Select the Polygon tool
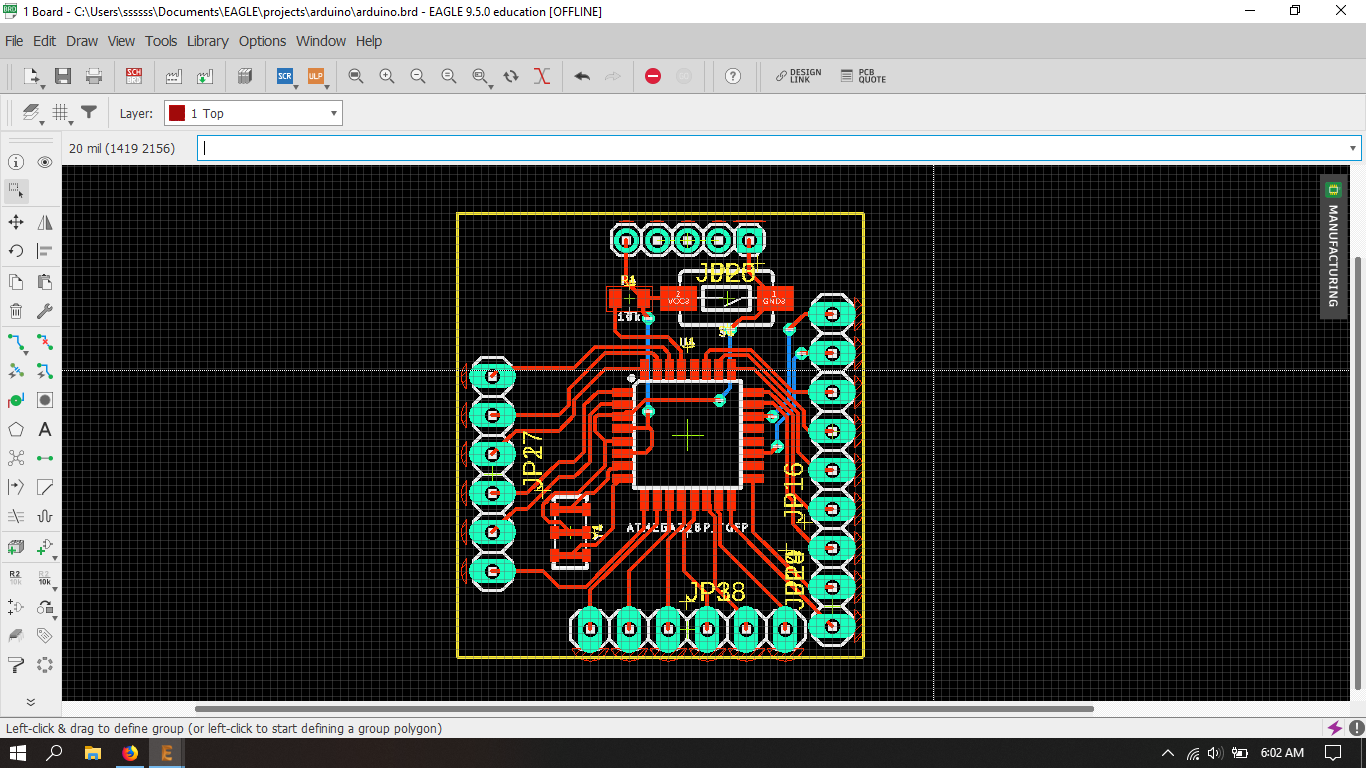Screen dimensions: 1366x768 point(16,429)
